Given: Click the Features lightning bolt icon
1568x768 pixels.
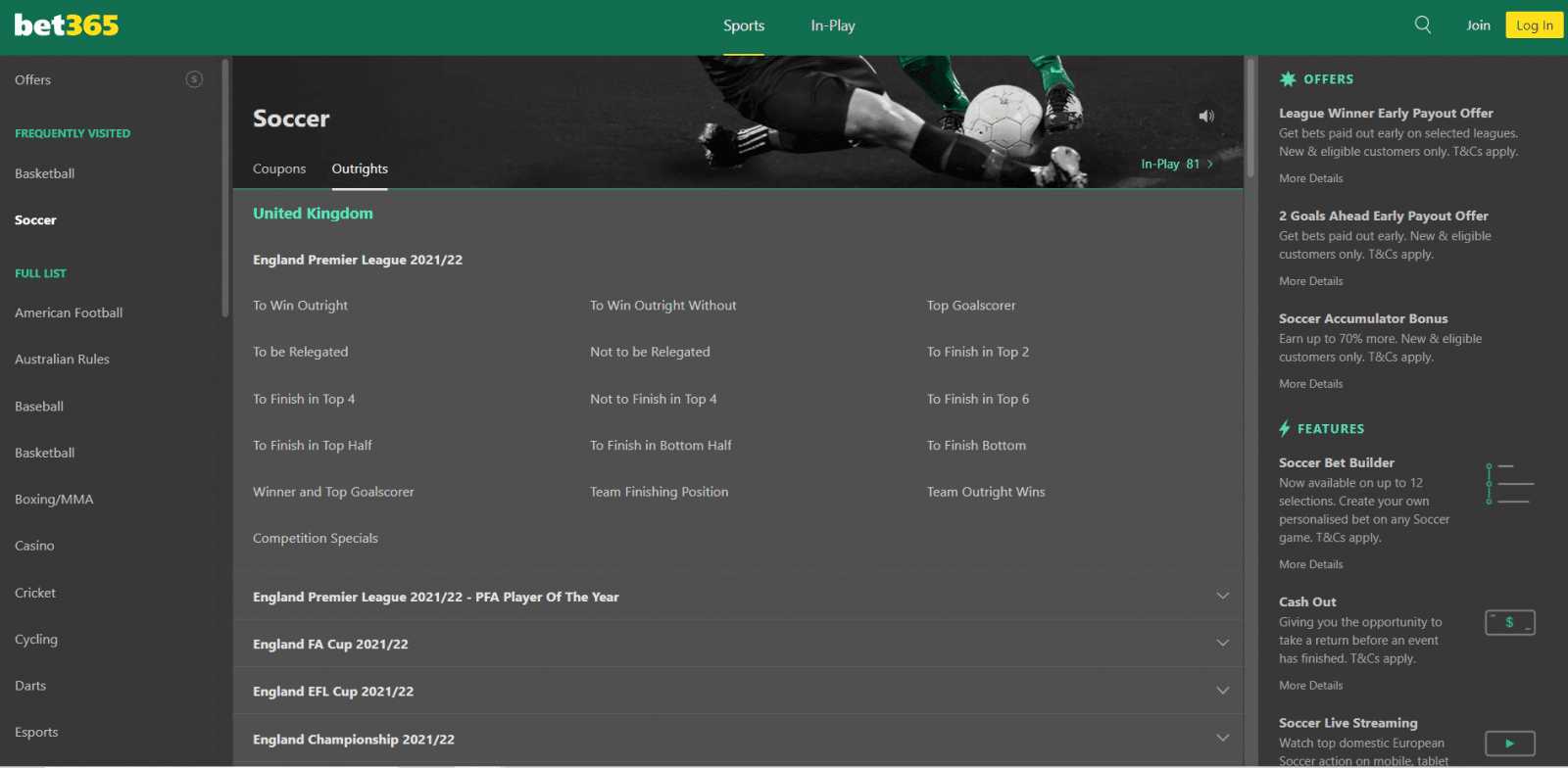Looking at the screenshot, I should pyautogui.click(x=1285, y=428).
